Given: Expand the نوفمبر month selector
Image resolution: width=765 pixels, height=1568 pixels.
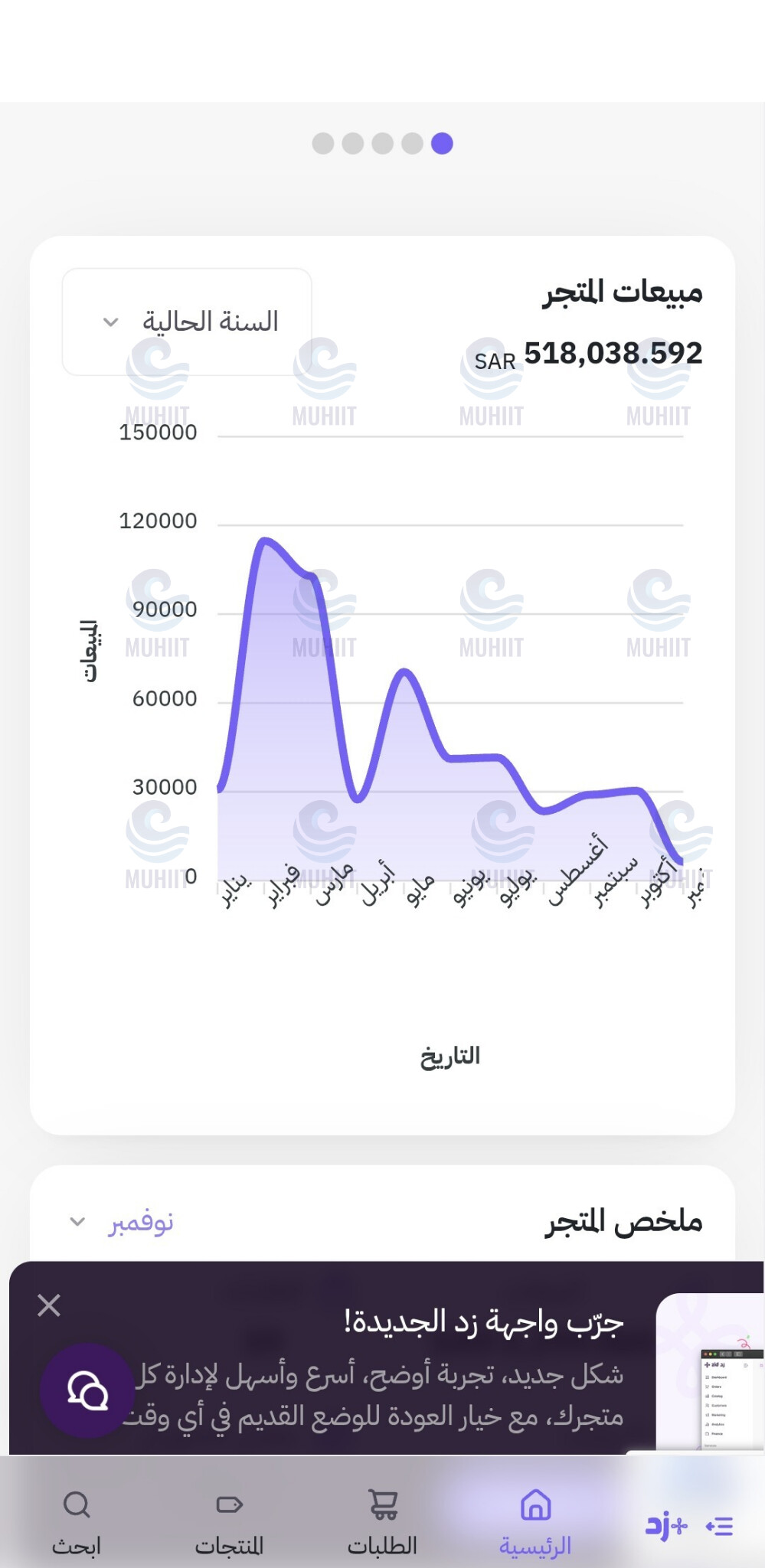Looking at the screenshot, I should (123, 1221).
